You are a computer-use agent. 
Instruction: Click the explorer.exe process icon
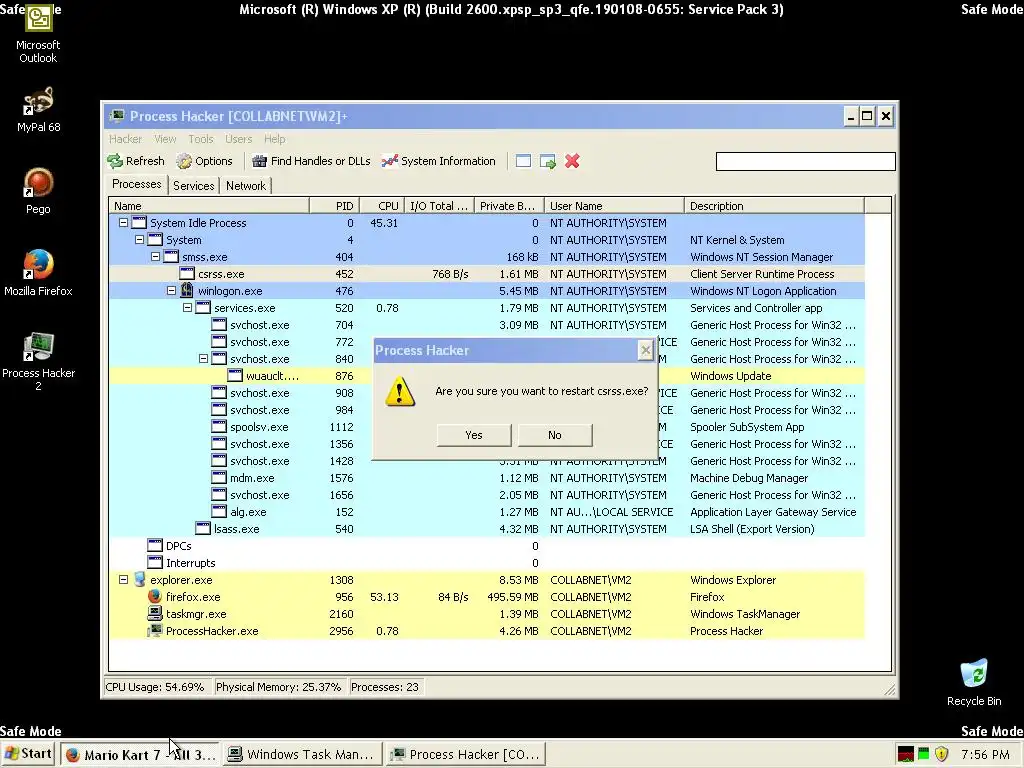click(139, 580)
